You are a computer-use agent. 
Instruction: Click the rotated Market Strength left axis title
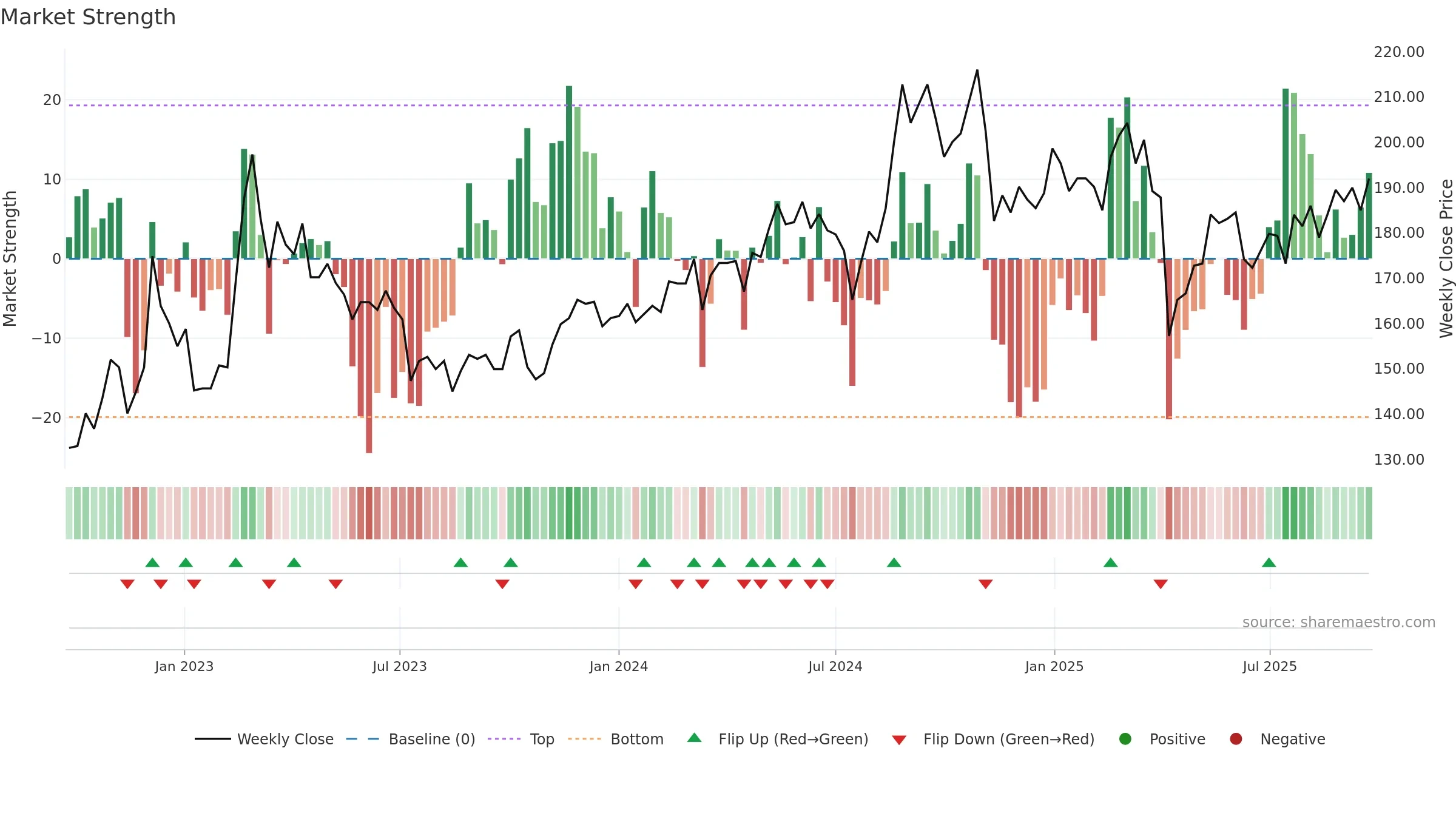pyautogui.click(x=10, y=258)
